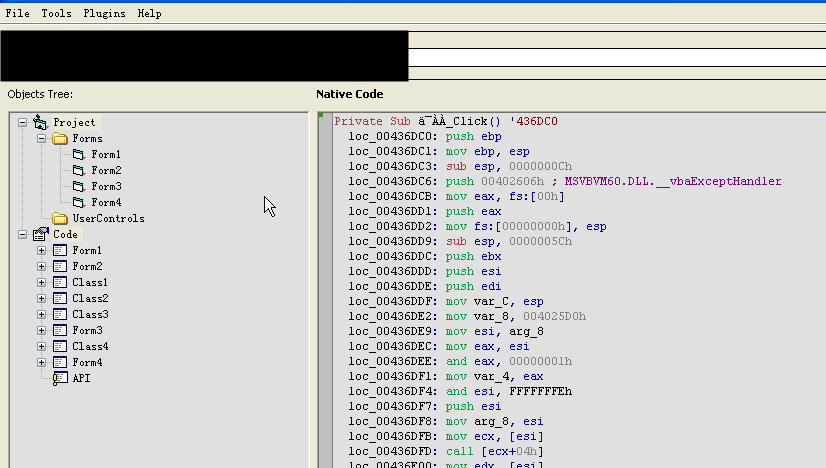This screenshot has width=826, height=468.
Task: Collapse the Project tree node
Action: point(22,122)
